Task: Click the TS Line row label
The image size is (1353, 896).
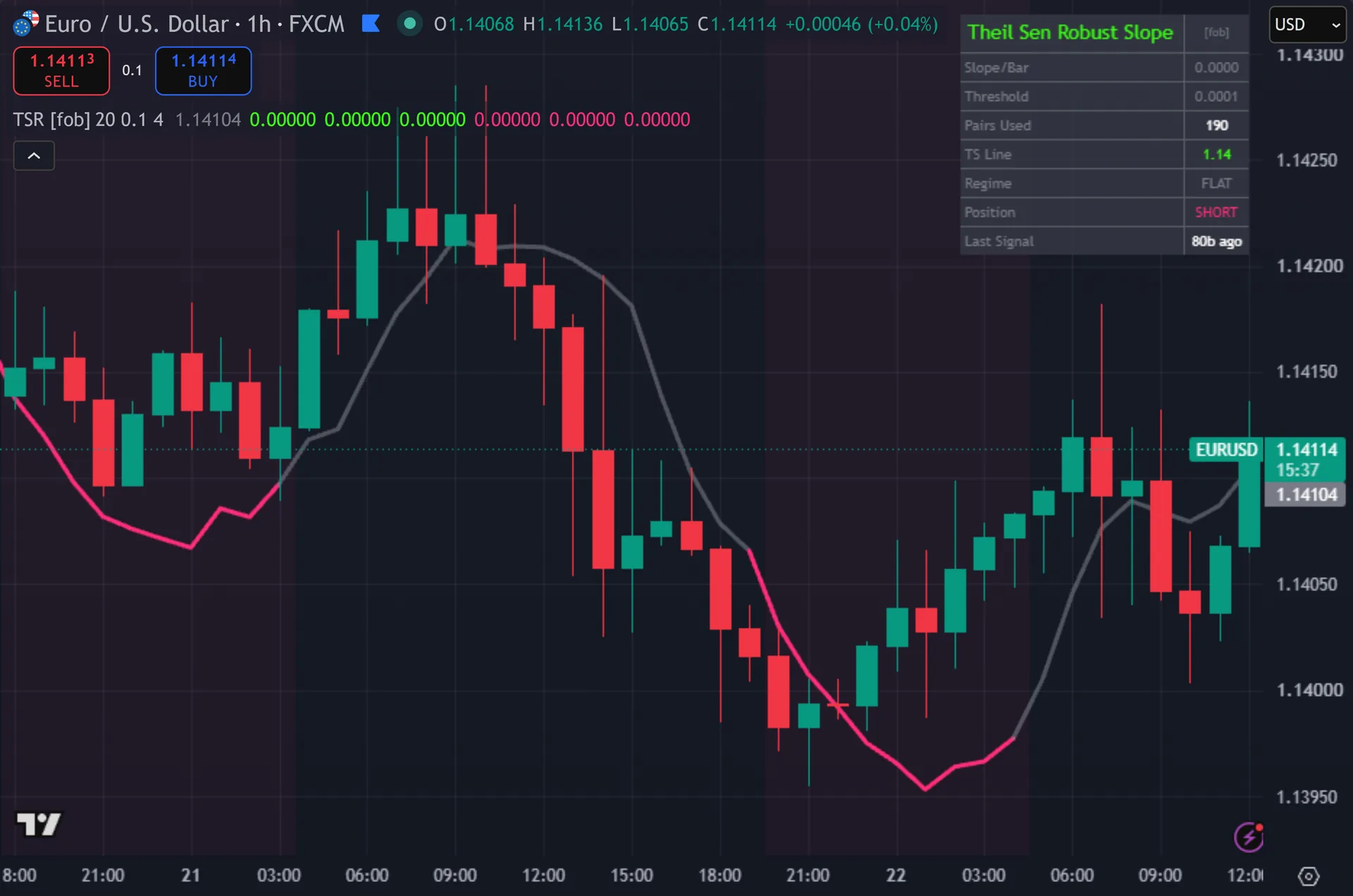Action: click(988, 154)
